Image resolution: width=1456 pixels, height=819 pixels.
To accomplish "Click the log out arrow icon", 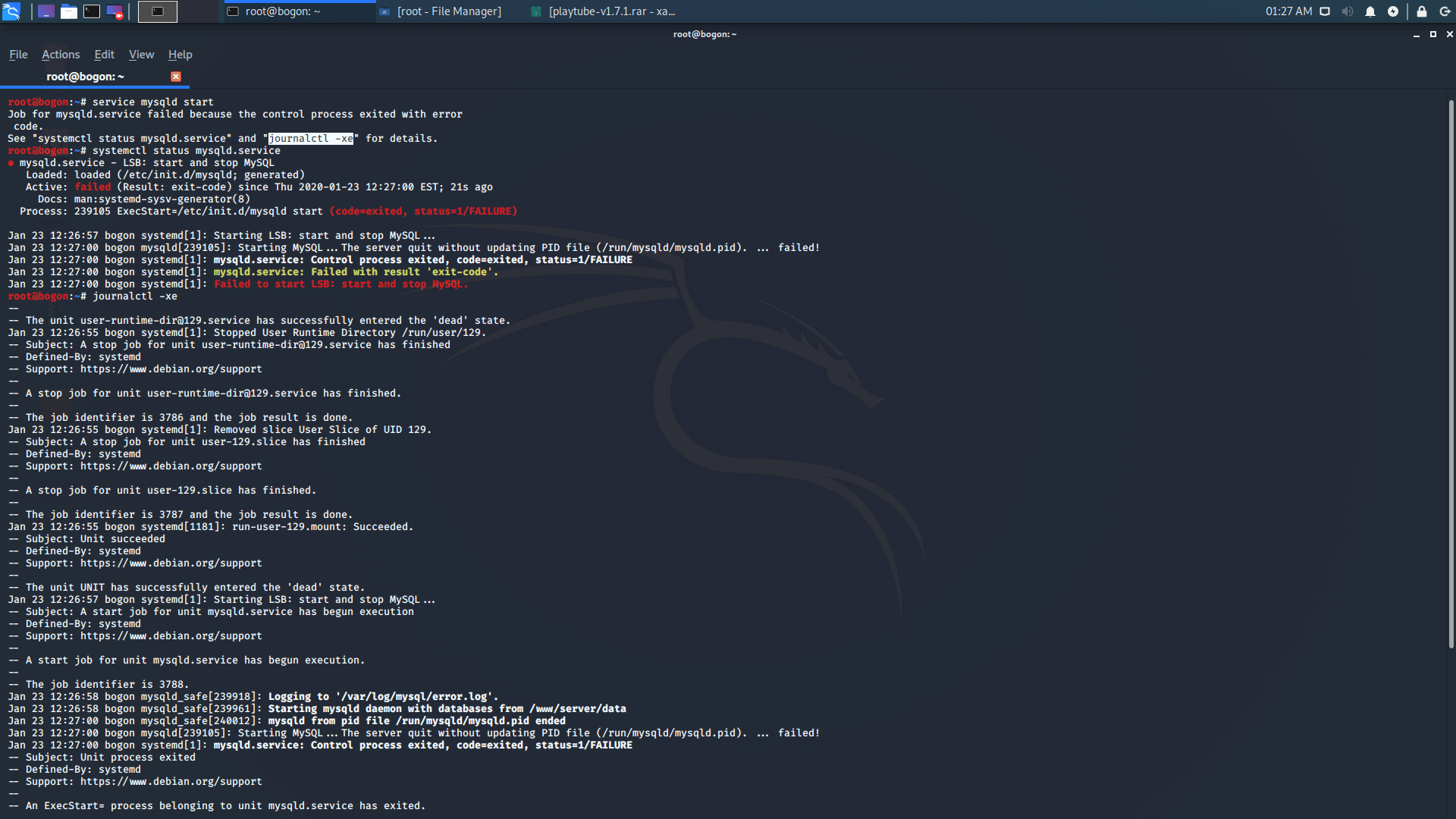I will pos(1445,11).
